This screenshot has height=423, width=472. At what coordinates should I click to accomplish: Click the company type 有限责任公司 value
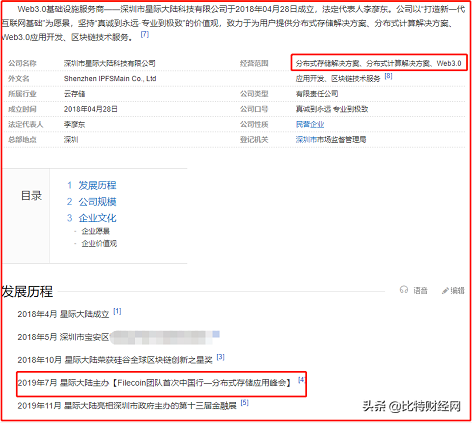click(317, 94)
